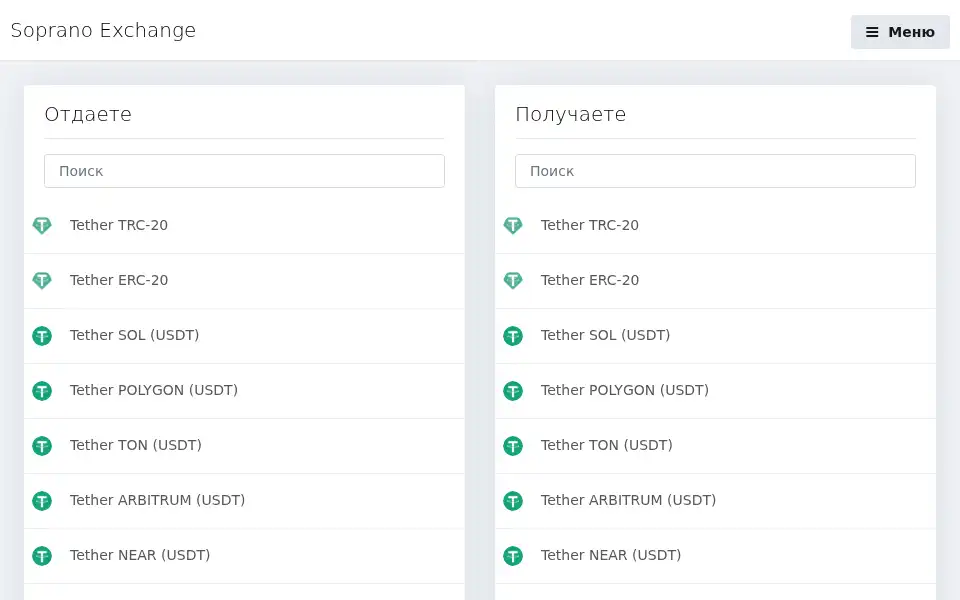Select Tether POLYGON icon in Получаете list
This screenshot has width=960, height=600.
[x=513, y=391]
